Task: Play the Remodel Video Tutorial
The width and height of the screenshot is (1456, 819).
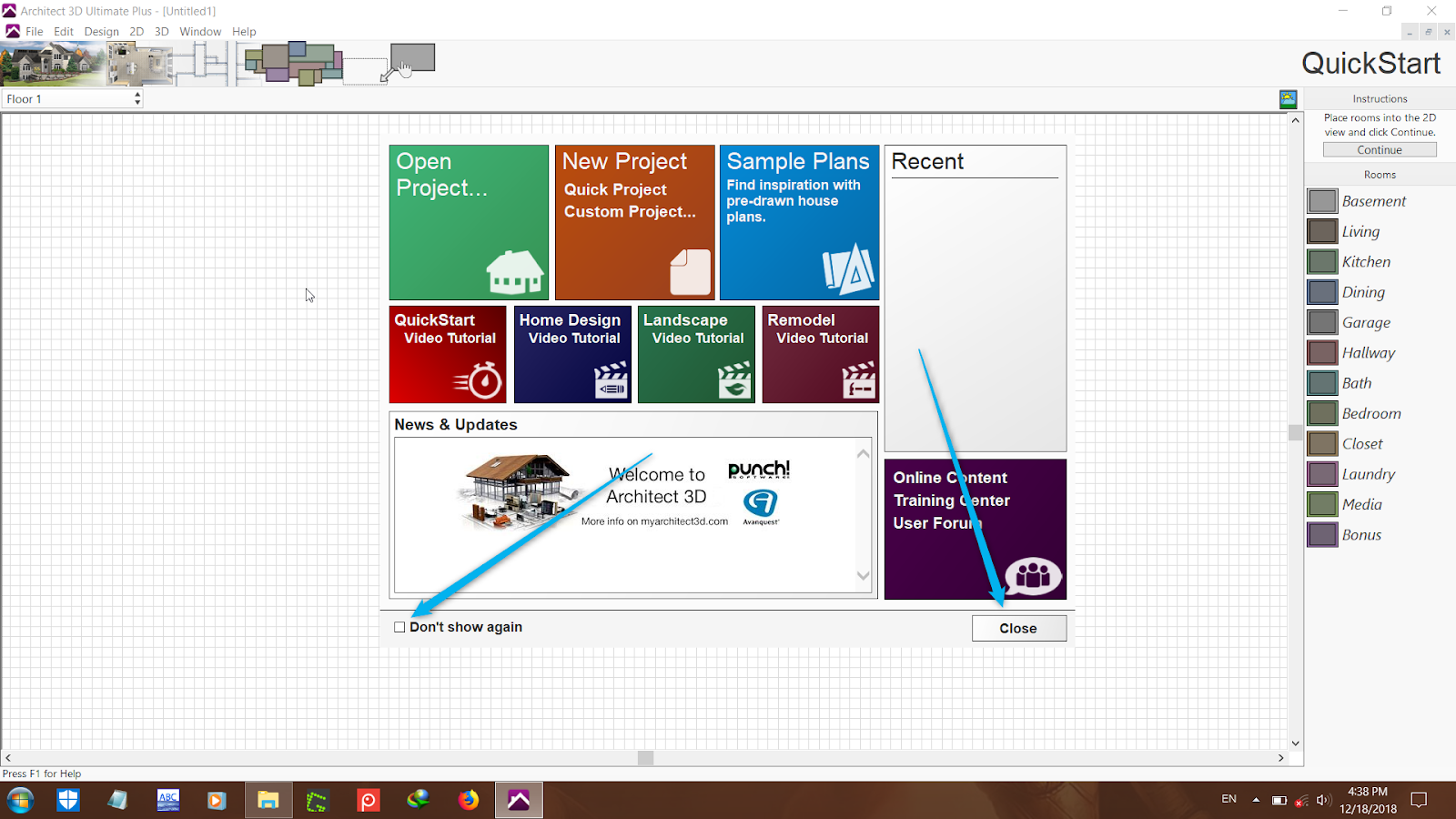Action: pos(821,354)
